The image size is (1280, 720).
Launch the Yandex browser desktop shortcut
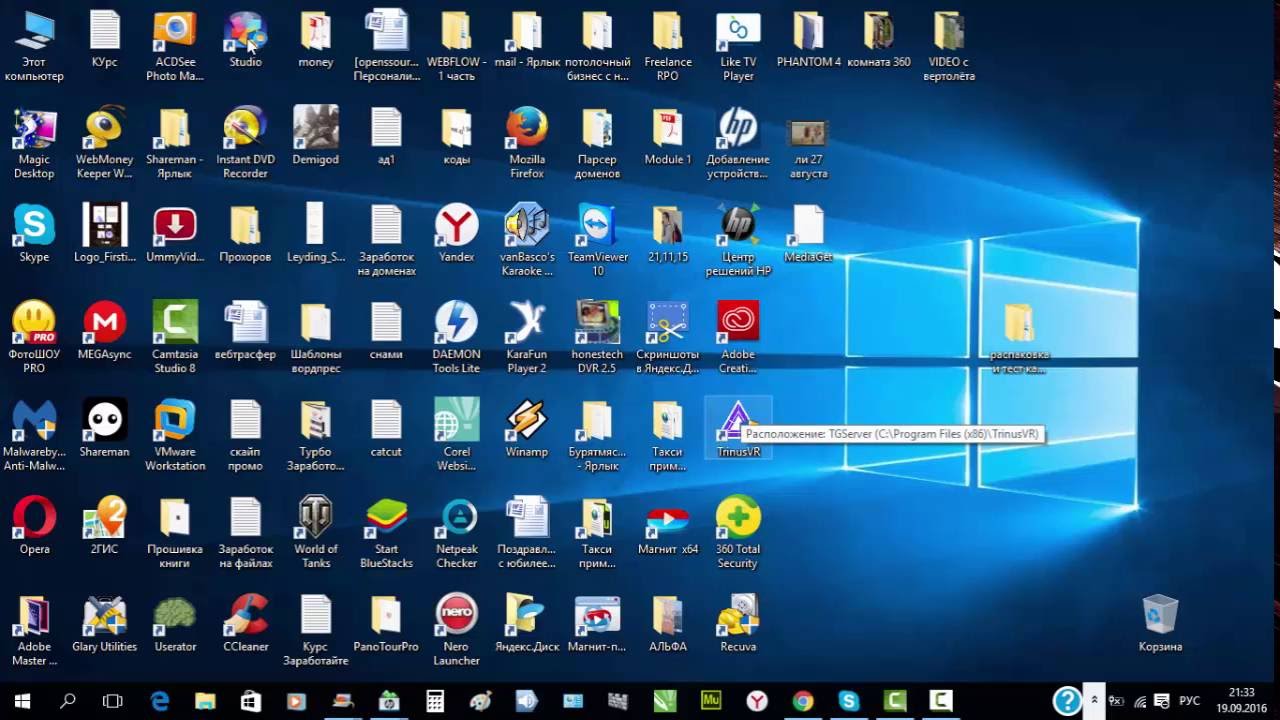[x=456, y=234]
